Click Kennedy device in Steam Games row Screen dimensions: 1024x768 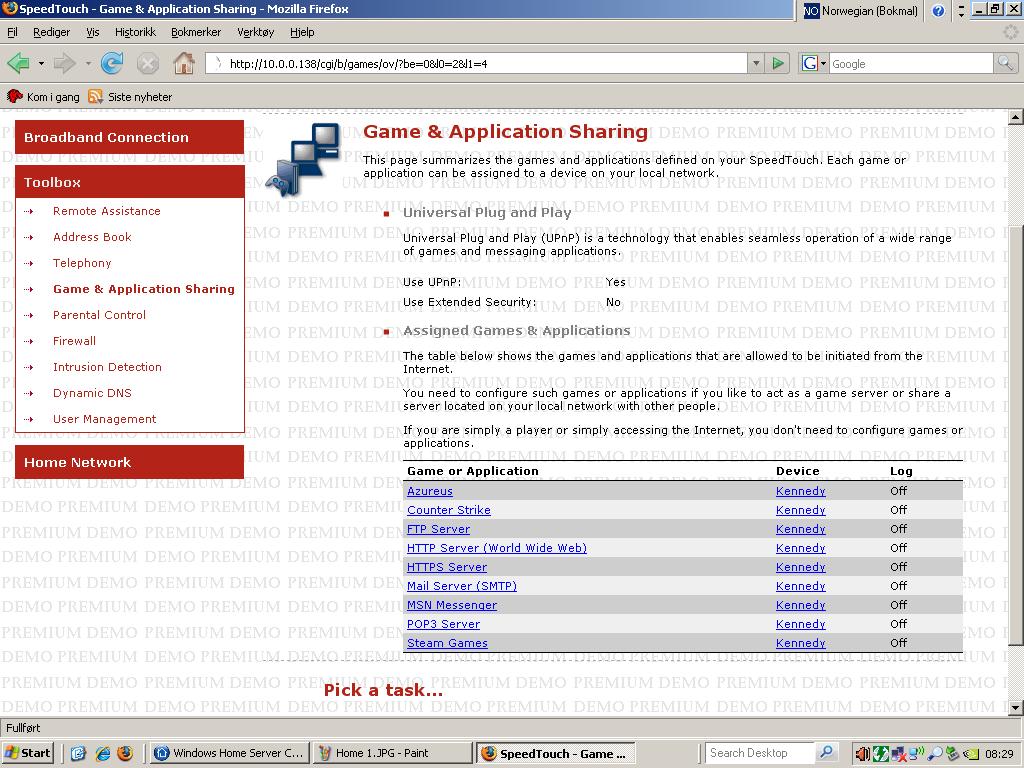pyautogui.click(x=801, y=643)
